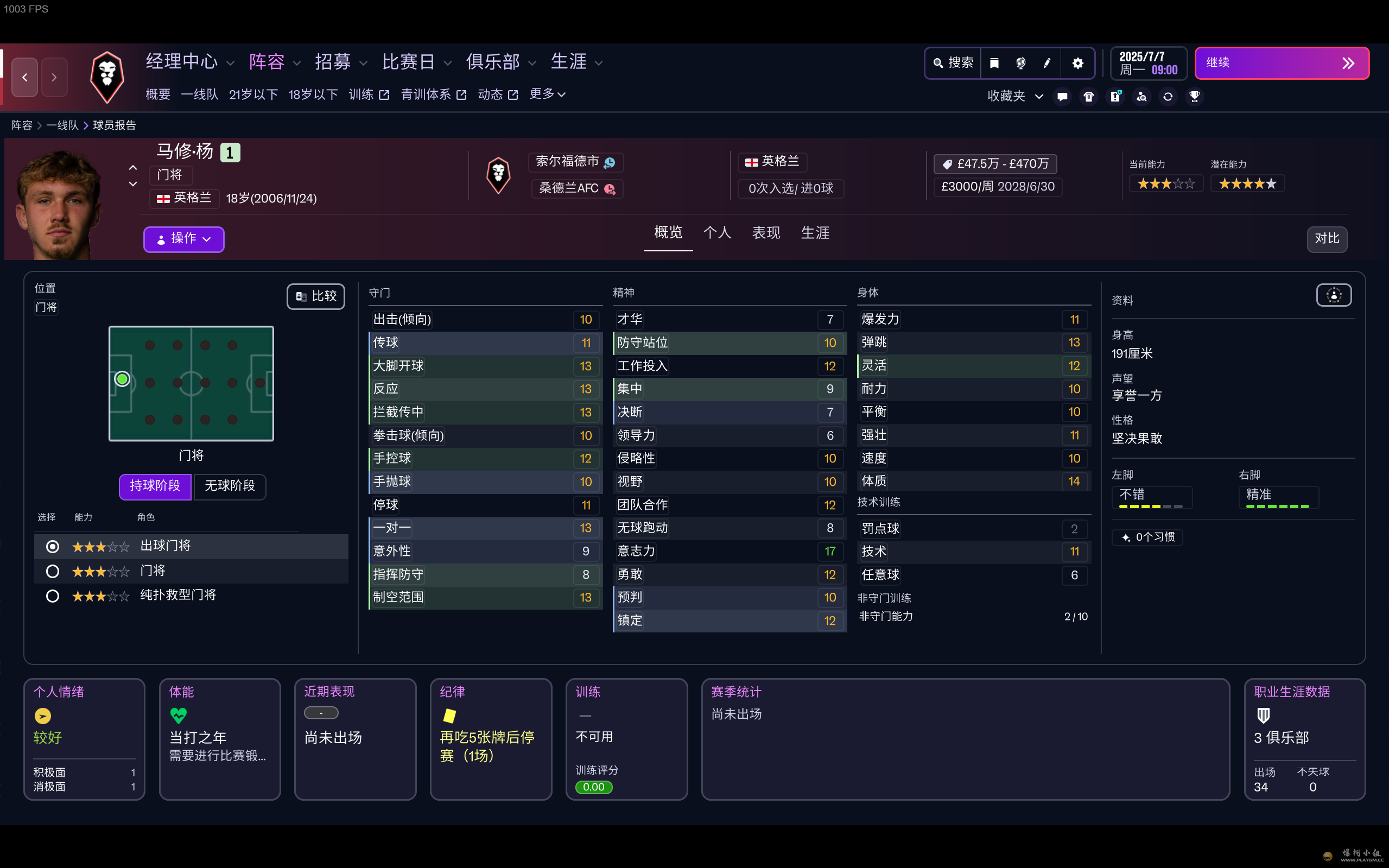Open the trophy competitions icon
Image resolution: width=1389 pixels, height=868 pixels.
coord(1195,97)
